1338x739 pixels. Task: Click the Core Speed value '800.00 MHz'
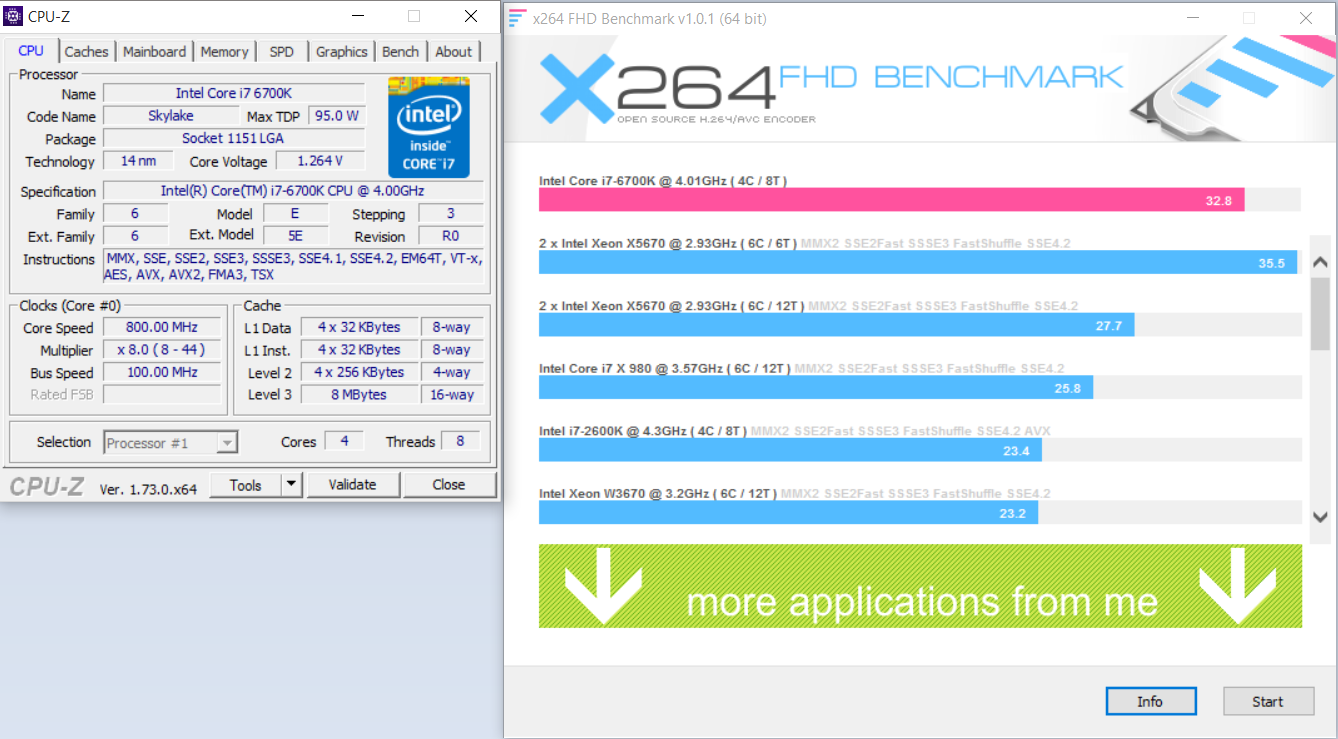[x=162, y=327]
